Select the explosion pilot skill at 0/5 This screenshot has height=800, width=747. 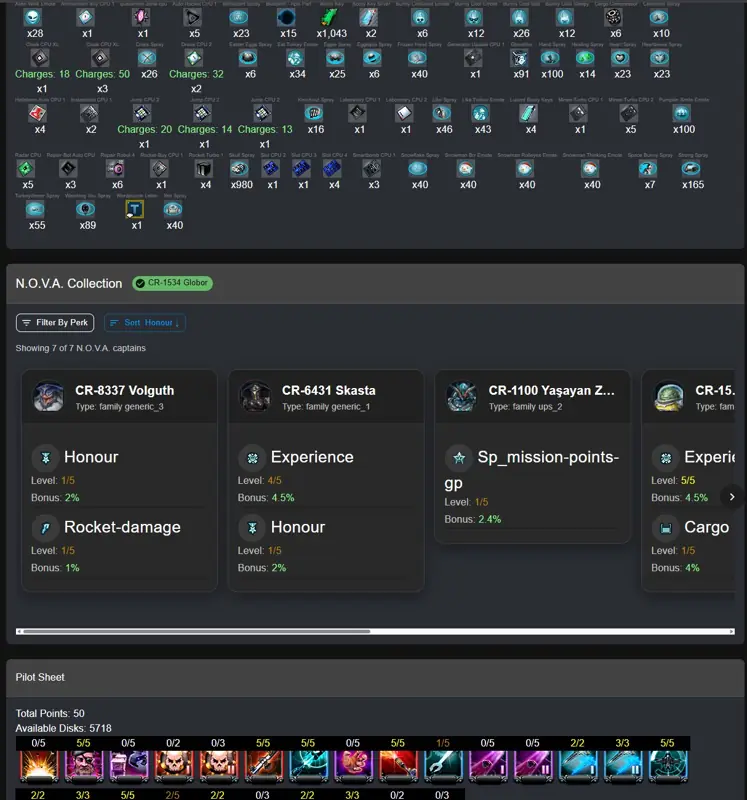click(39, 766)
